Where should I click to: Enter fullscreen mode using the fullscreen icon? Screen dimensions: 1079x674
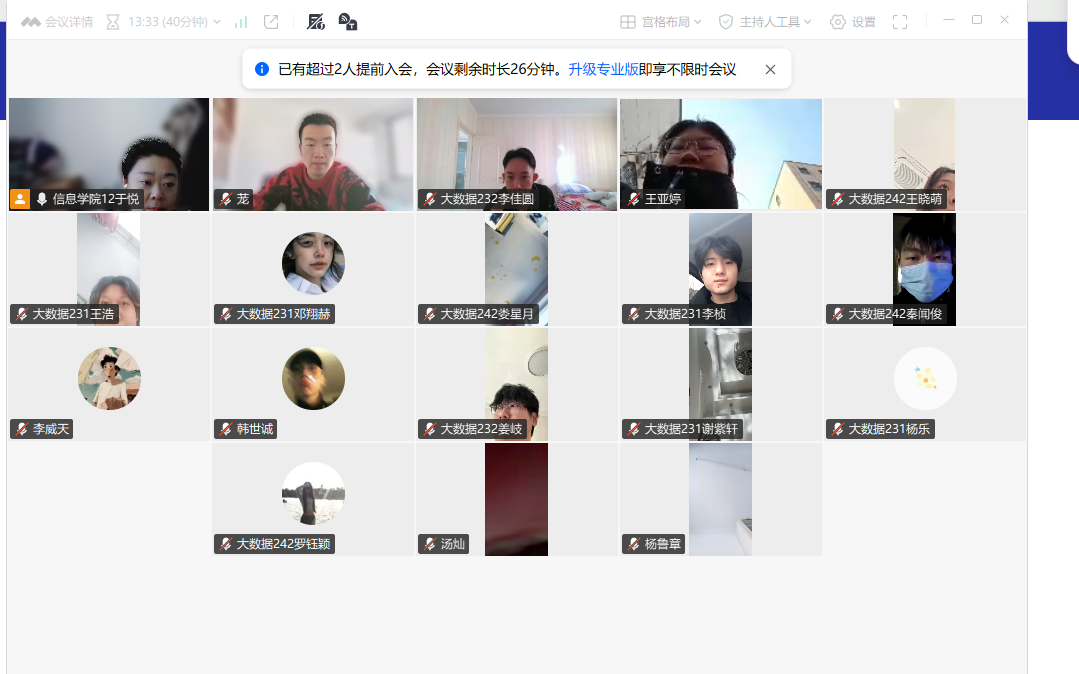coord(900,22)
